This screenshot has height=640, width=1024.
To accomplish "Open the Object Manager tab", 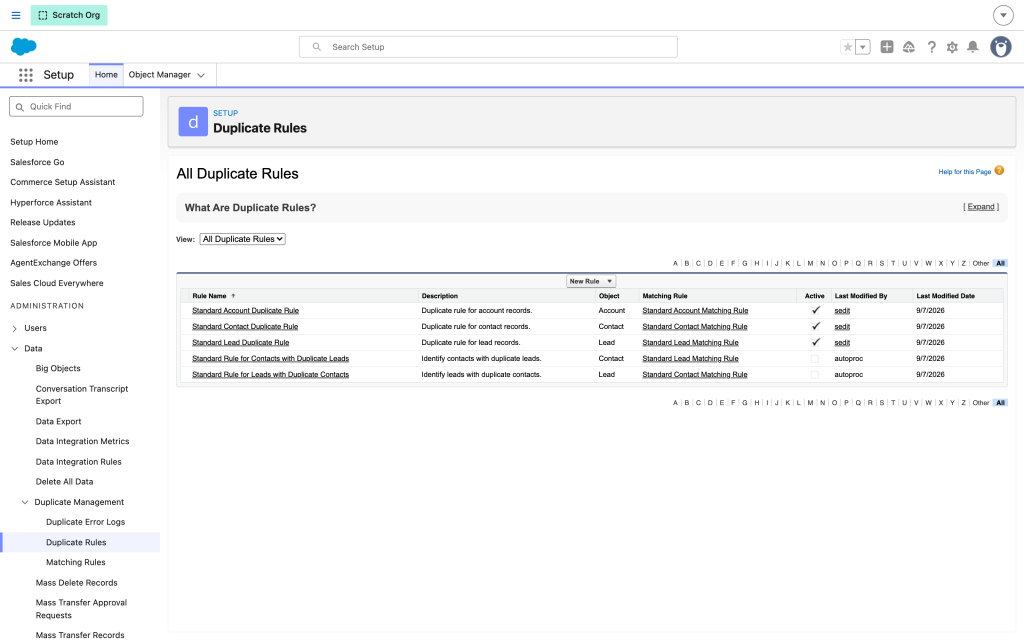I will click(x=159, y=75).
